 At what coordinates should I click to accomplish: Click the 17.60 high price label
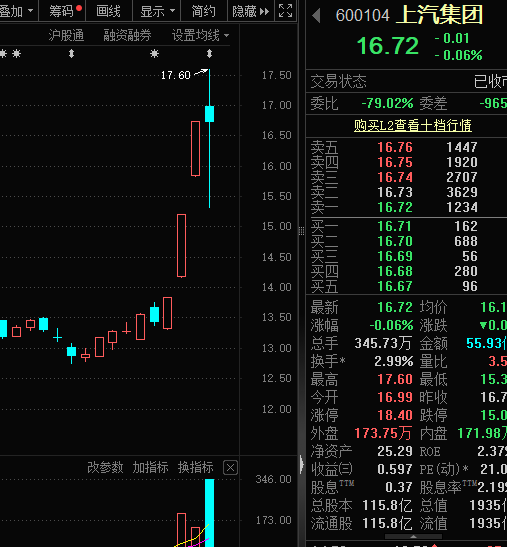pyautogui.click(x=176, y=75)
